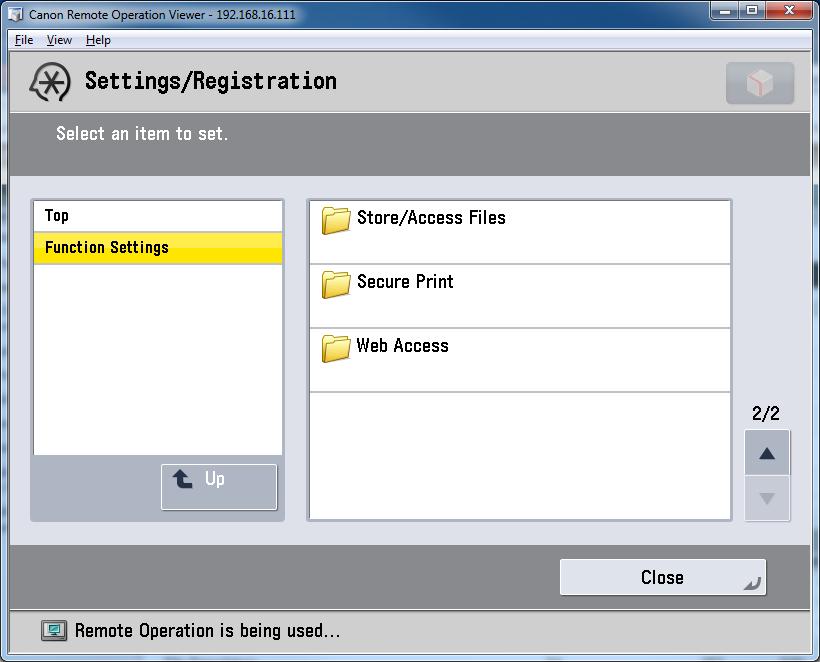Go to previous page with up arrow

tap(767, 454)
